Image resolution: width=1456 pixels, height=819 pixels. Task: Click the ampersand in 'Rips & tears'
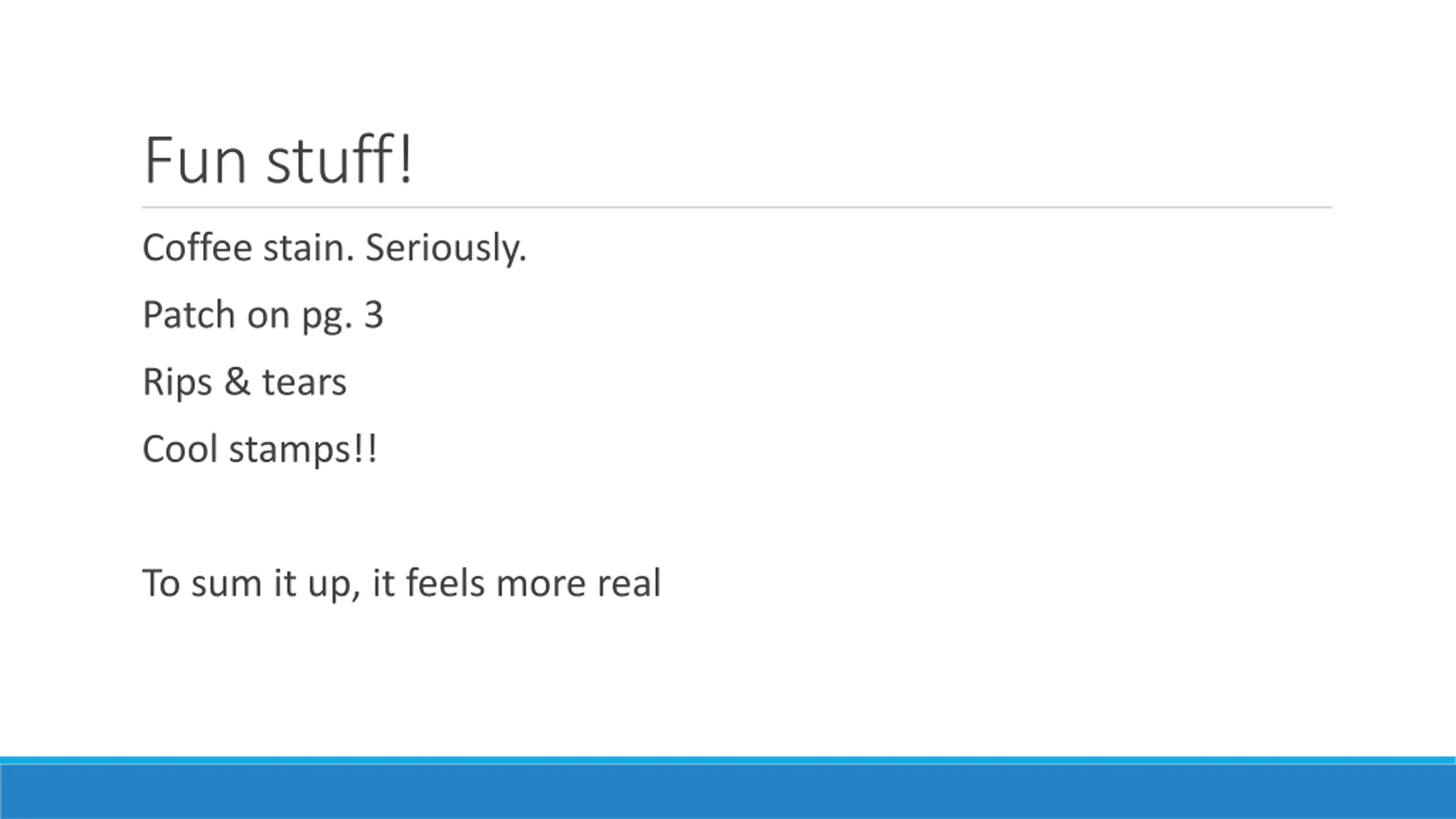pyautogui.click(x=237, y=381)
